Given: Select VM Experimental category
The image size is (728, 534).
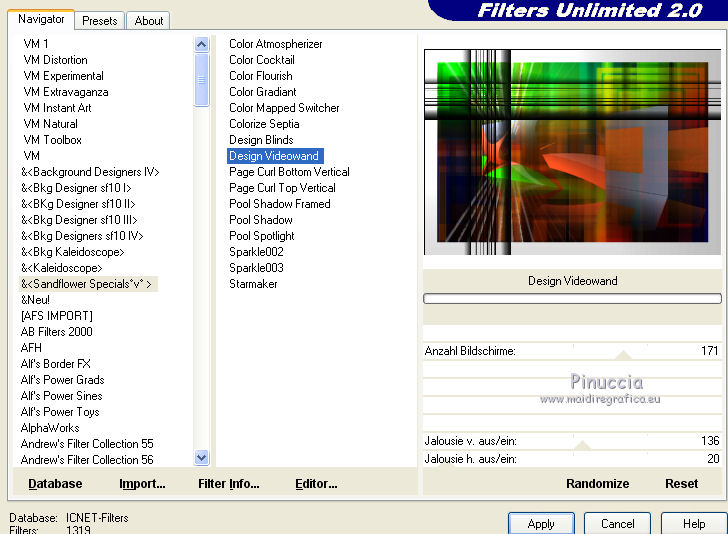Looking at the screenshot, I should pyautogui.click(x=63, y=76).
